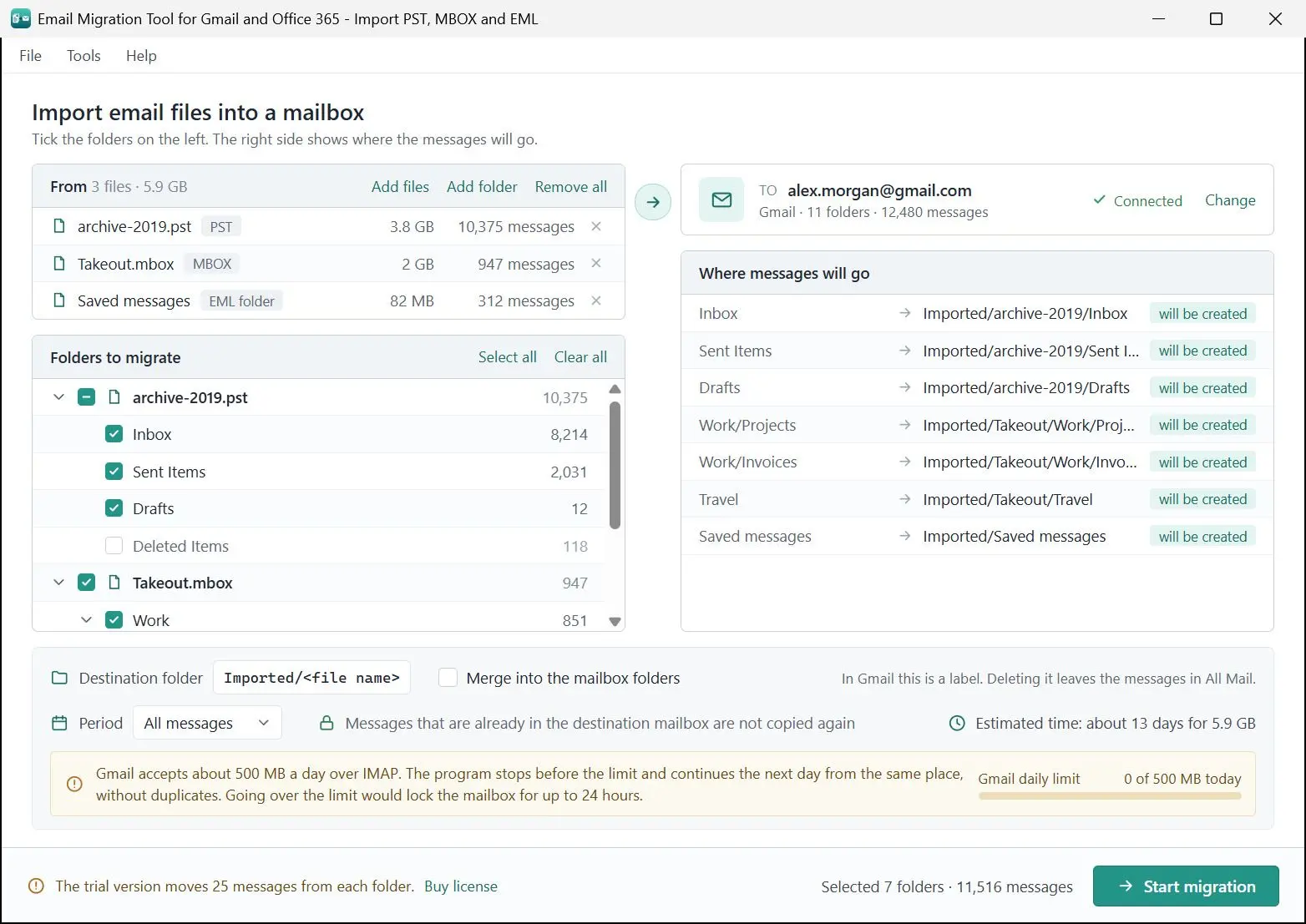Collapse the Takeout.mbox tree node
This screenshot has height=924, width=1306.
coord(58,583)
